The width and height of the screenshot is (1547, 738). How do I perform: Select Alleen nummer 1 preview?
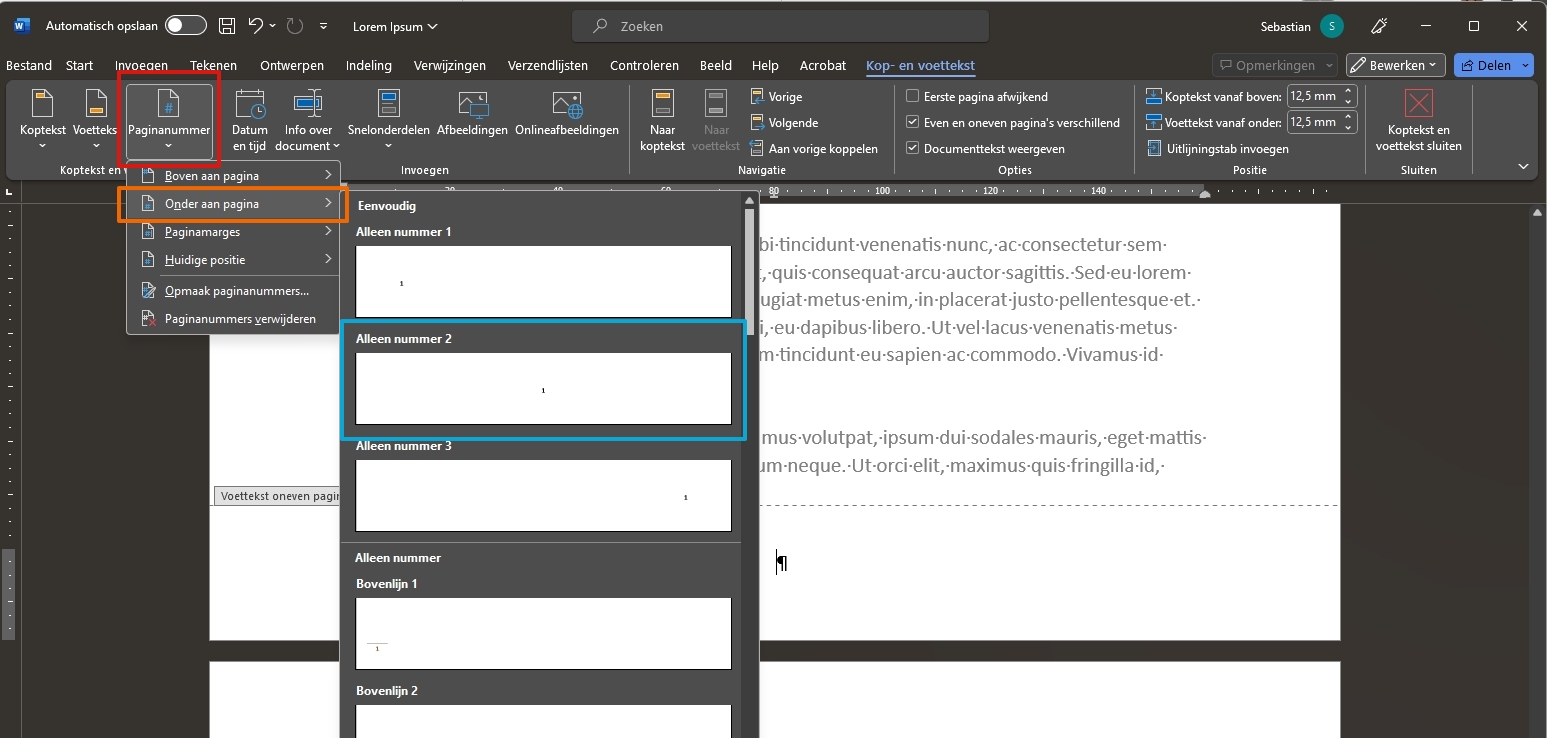(x=543, y=281)
